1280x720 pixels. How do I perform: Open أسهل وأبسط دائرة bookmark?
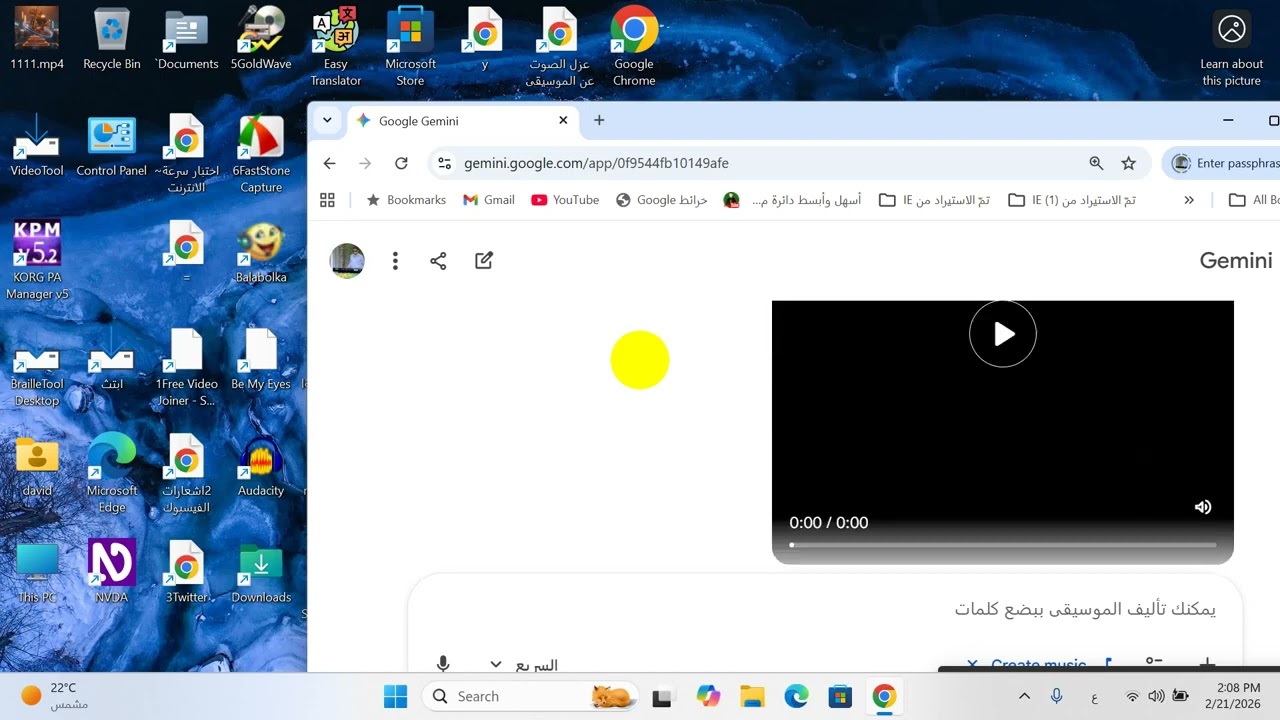point(793,200)
